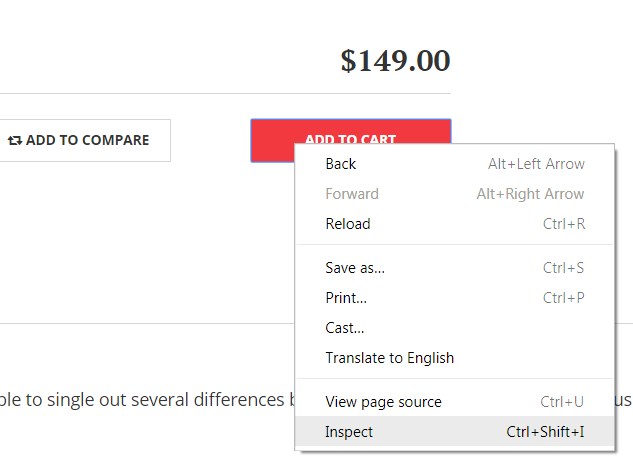Click the Ctrl+Shift+I shortcut label
This screenshot has width=633, height=465.
[x=545, y=432]
